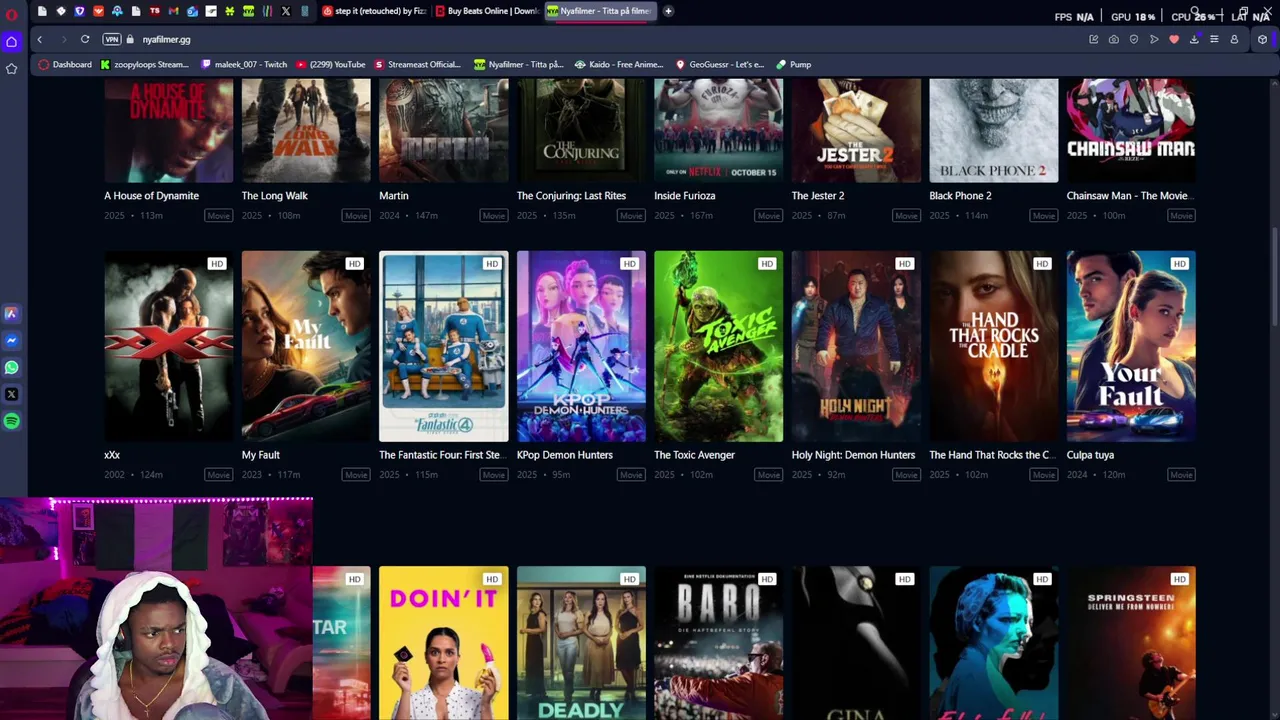Image resolution: width=1280 pixels, height=720 pixels.
Task: Open maleek_007 Twitch bookmark
Action: [244, 64]
